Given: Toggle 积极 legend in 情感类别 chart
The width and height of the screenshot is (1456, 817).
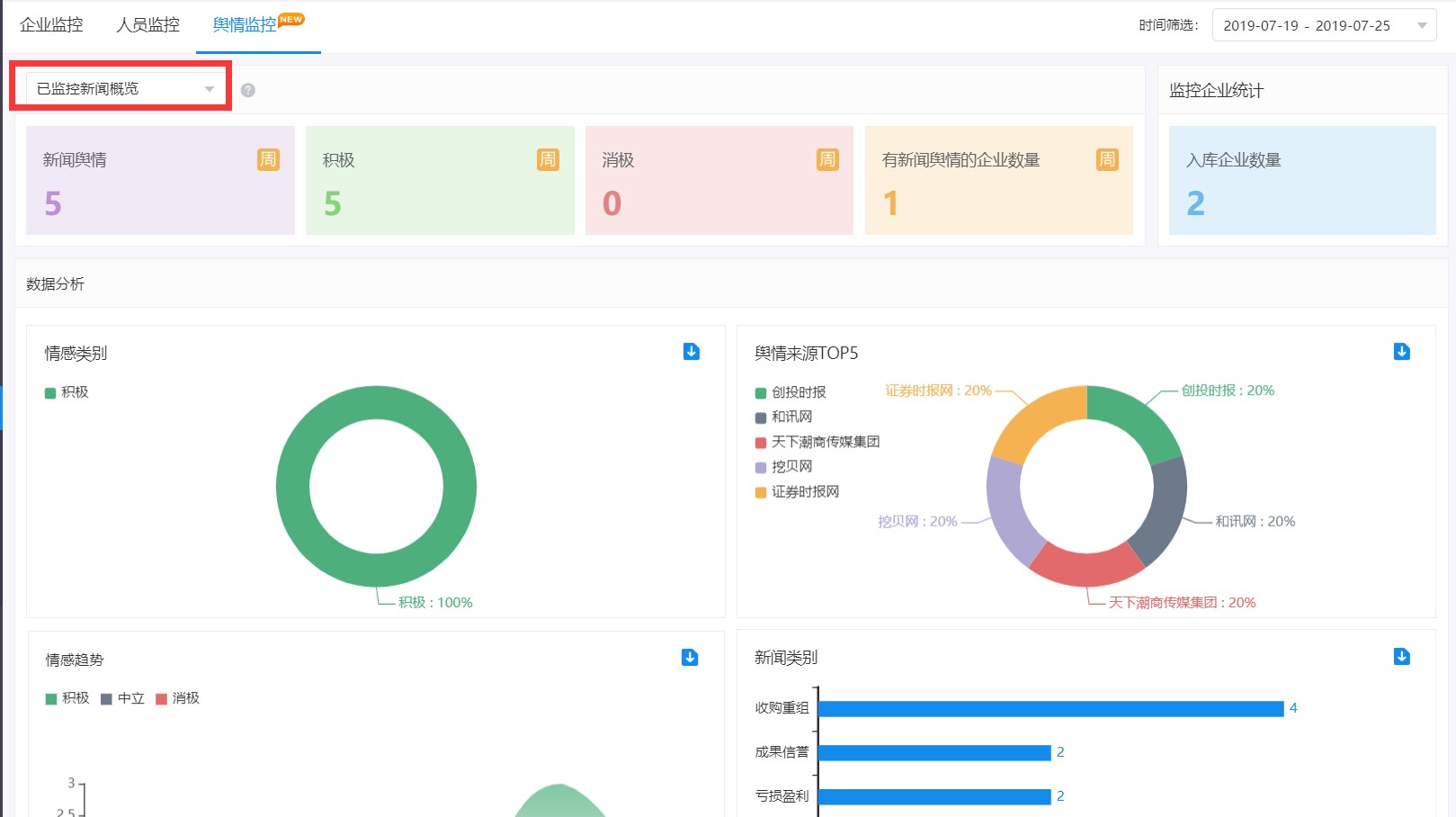Looking at the screenshot, I should [x=67, y=392].
